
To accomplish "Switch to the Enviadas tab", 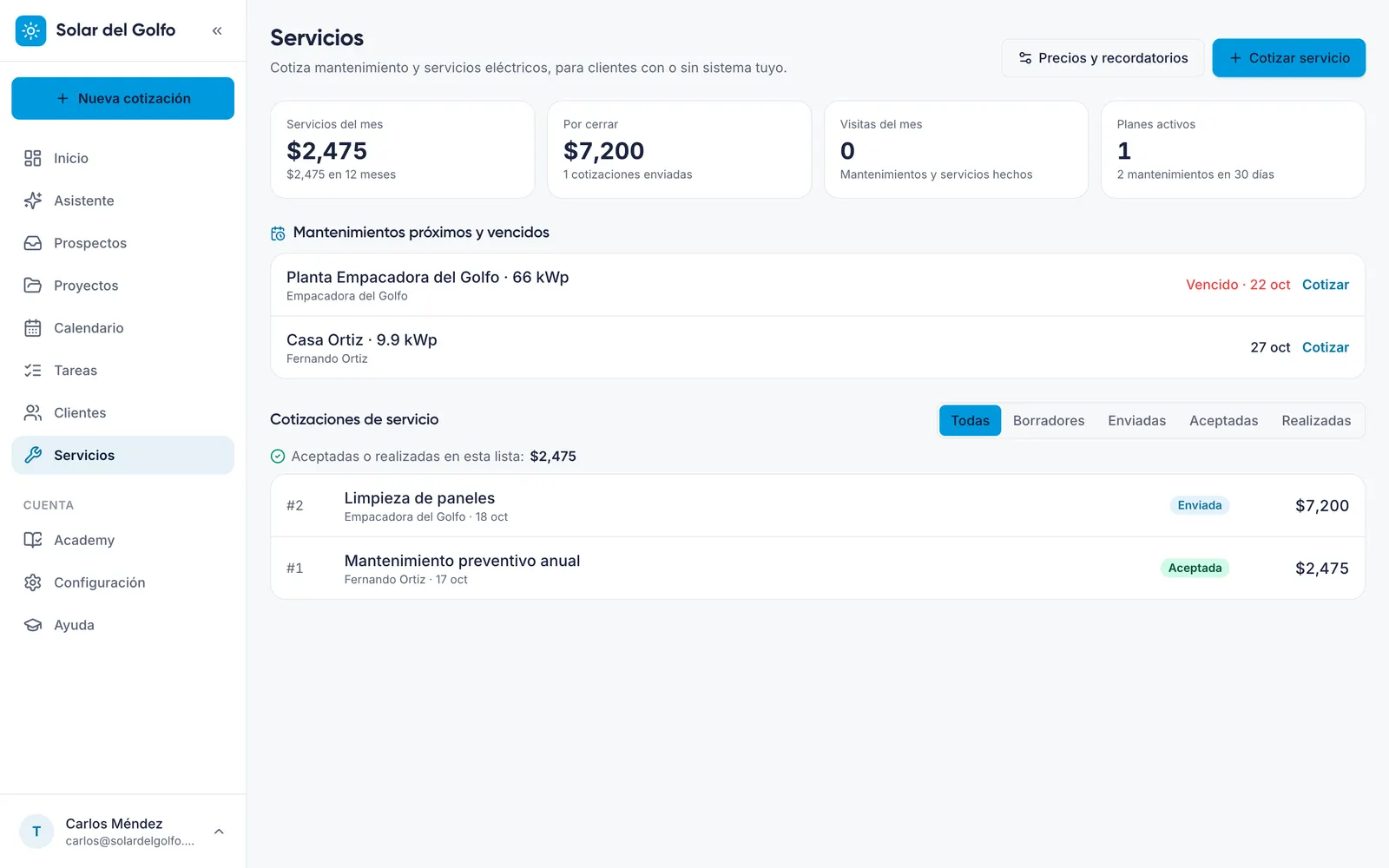I will click(1136, 421).
